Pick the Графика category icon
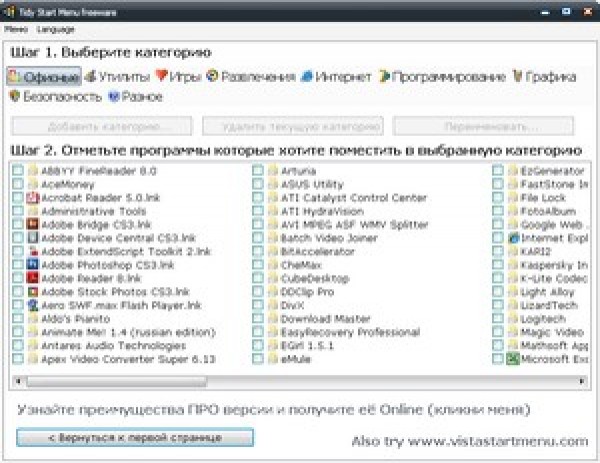The image size is (600, 463). pyautogui.click(x=517, y=77)
